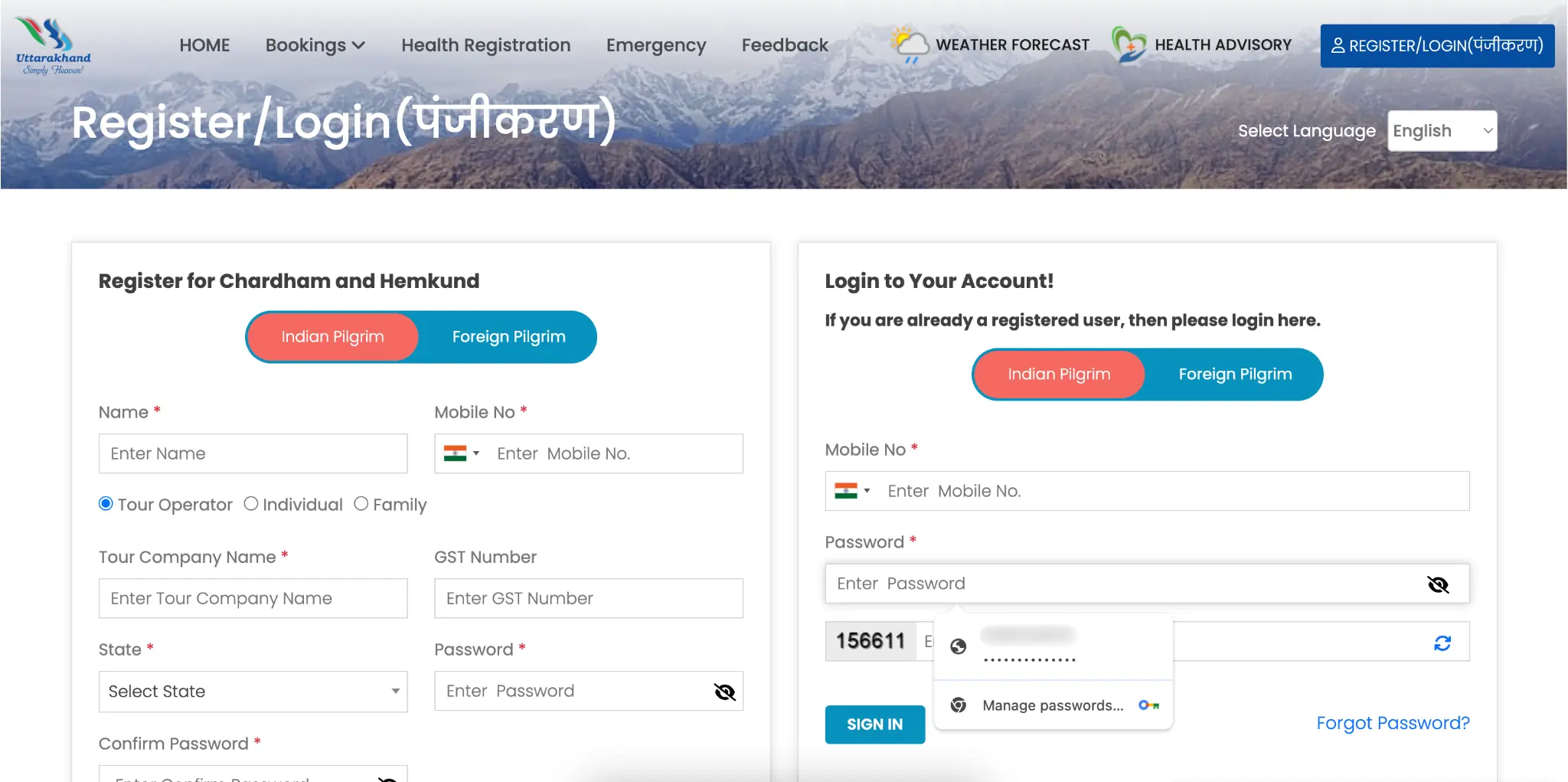This screenshot has width=1568, height=782.
Task: Click the health advisory heart icon
Action: tap(1129, 44)
